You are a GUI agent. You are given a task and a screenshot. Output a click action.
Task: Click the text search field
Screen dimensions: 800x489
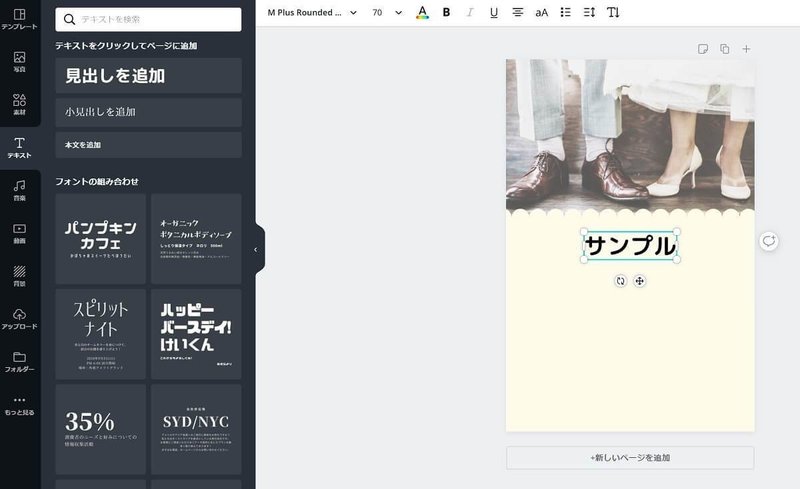[x=148, y=19]
